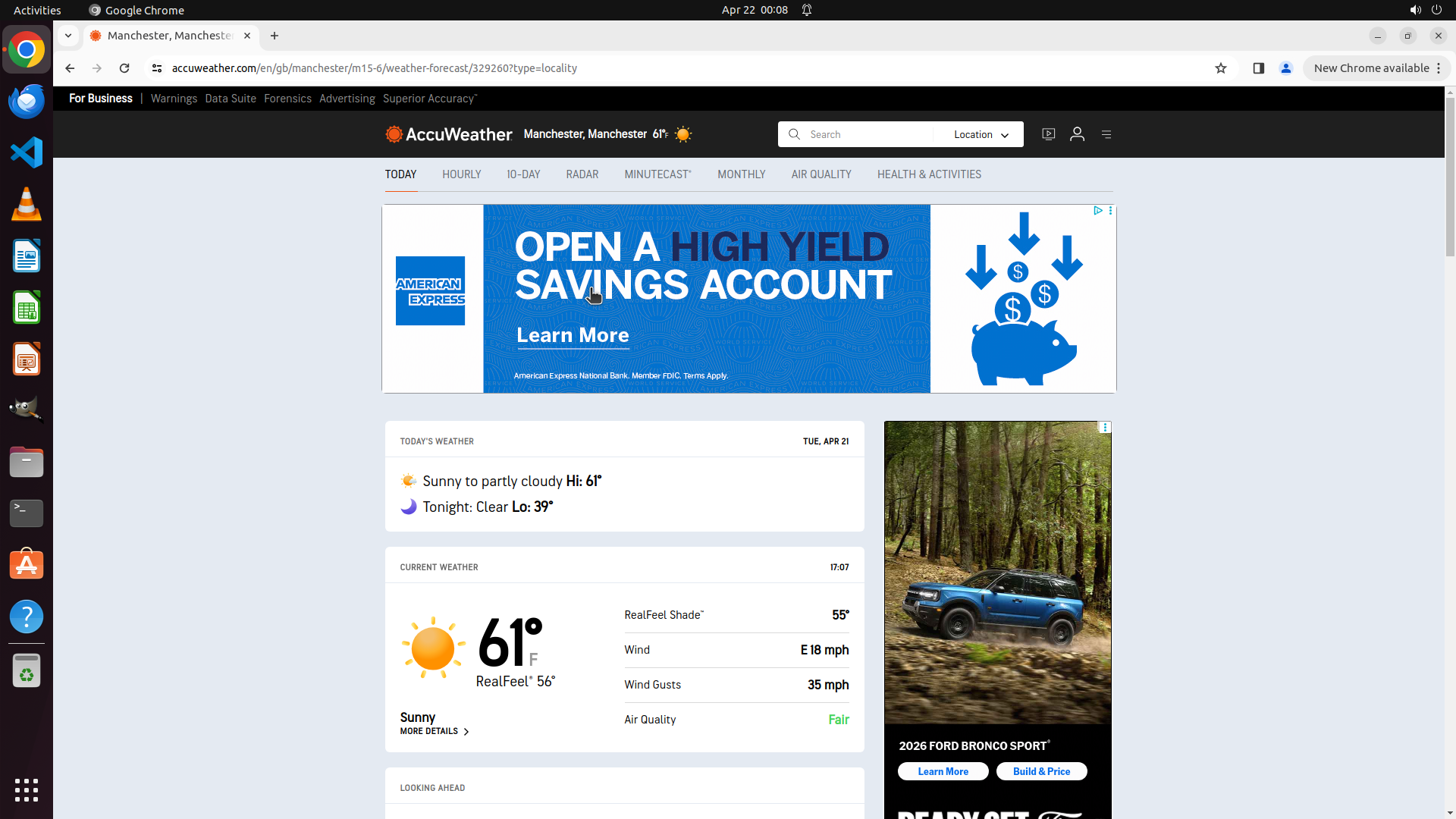
Task: Click the user account profile icon
Action: (1077, 134)
